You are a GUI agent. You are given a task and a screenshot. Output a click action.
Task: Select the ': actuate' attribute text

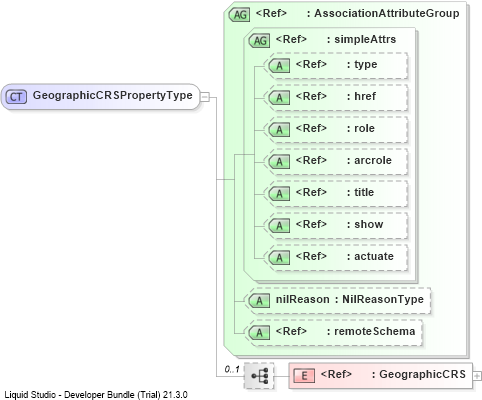(370, 256)
